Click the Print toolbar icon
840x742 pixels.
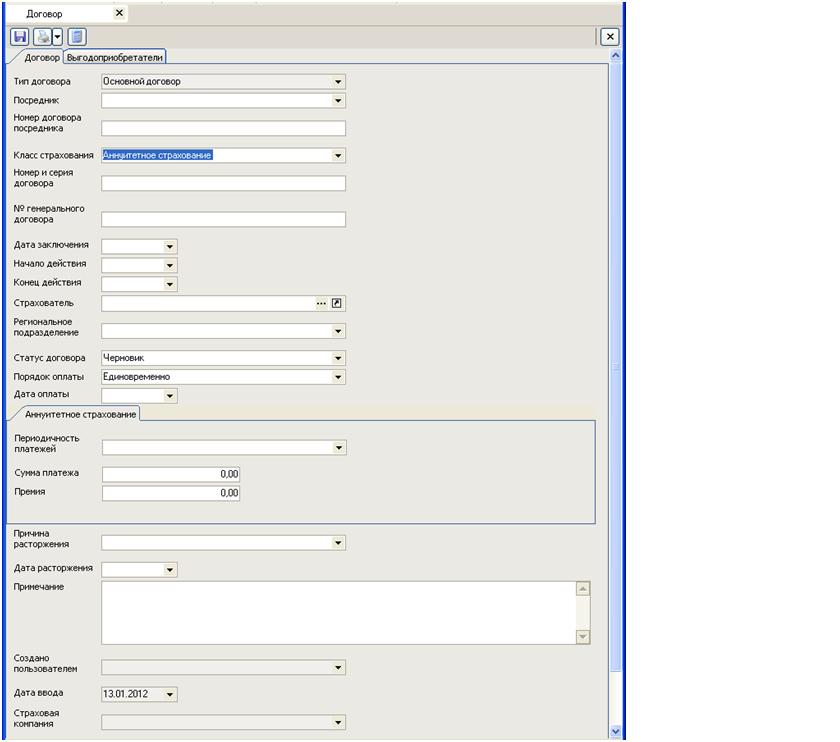42,37
